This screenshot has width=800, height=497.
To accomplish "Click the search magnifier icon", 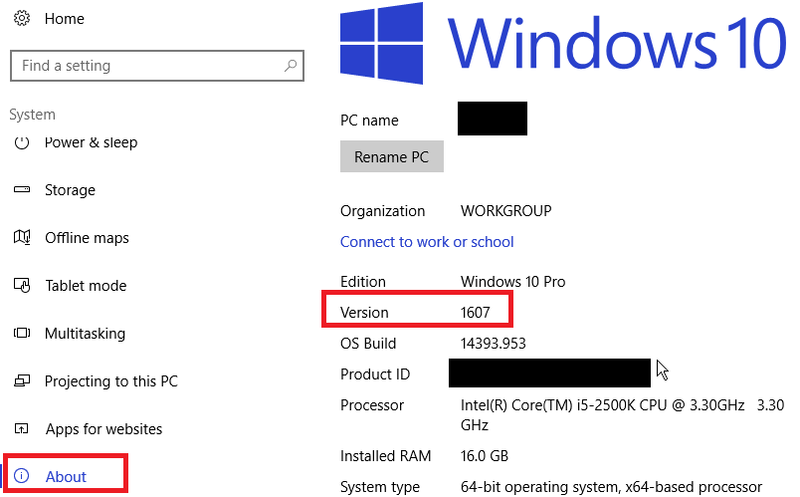I will [290, 65].
